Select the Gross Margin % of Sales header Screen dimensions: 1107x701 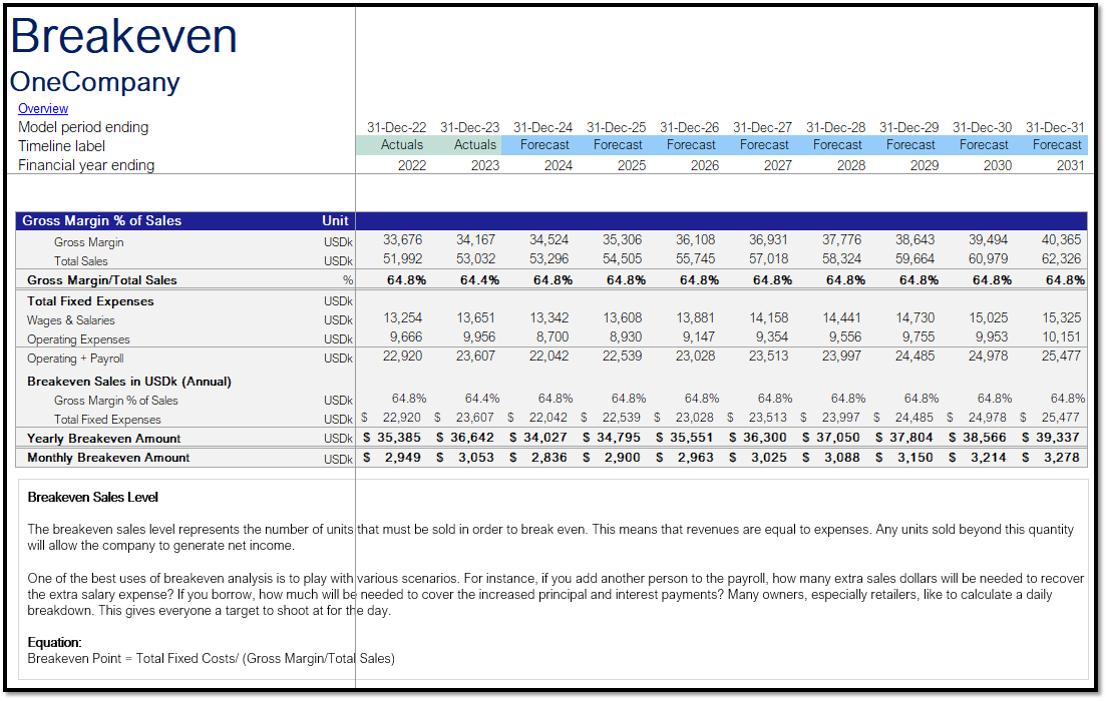coord(102,221)
